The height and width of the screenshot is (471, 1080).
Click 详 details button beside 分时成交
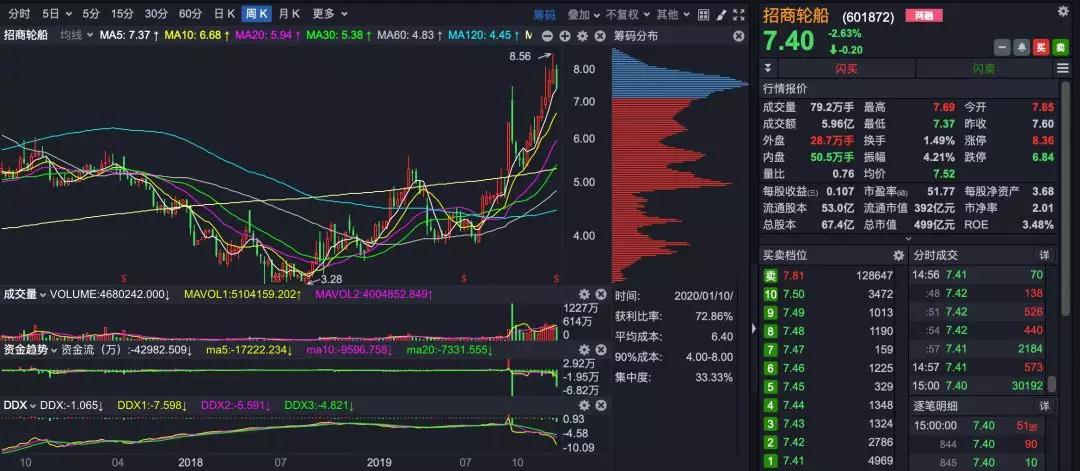[1044, 255]
